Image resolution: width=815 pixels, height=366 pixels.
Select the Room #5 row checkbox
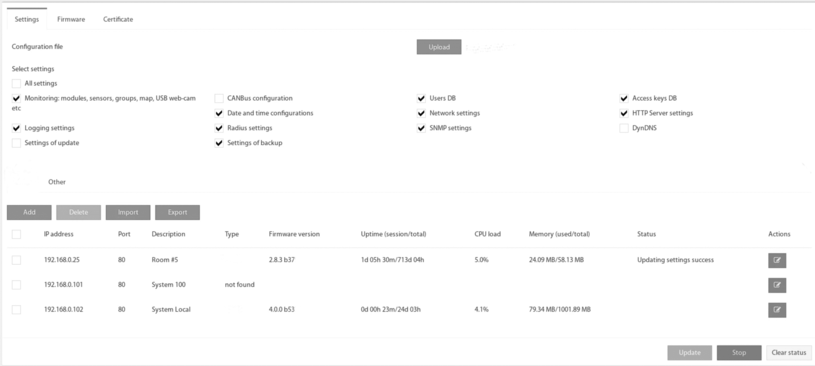pos(17,260)
